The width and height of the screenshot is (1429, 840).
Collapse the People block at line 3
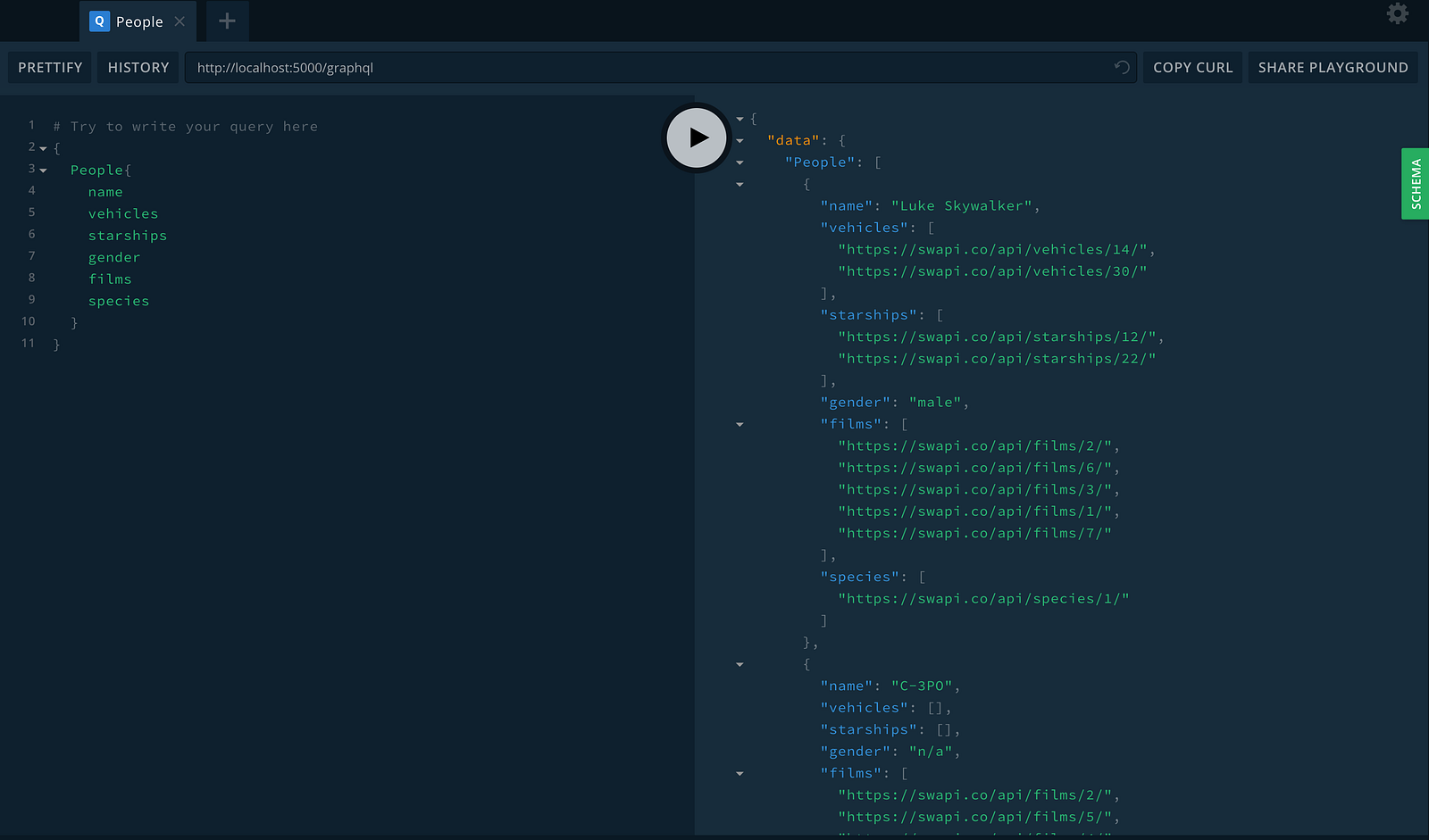coord(43,170)
